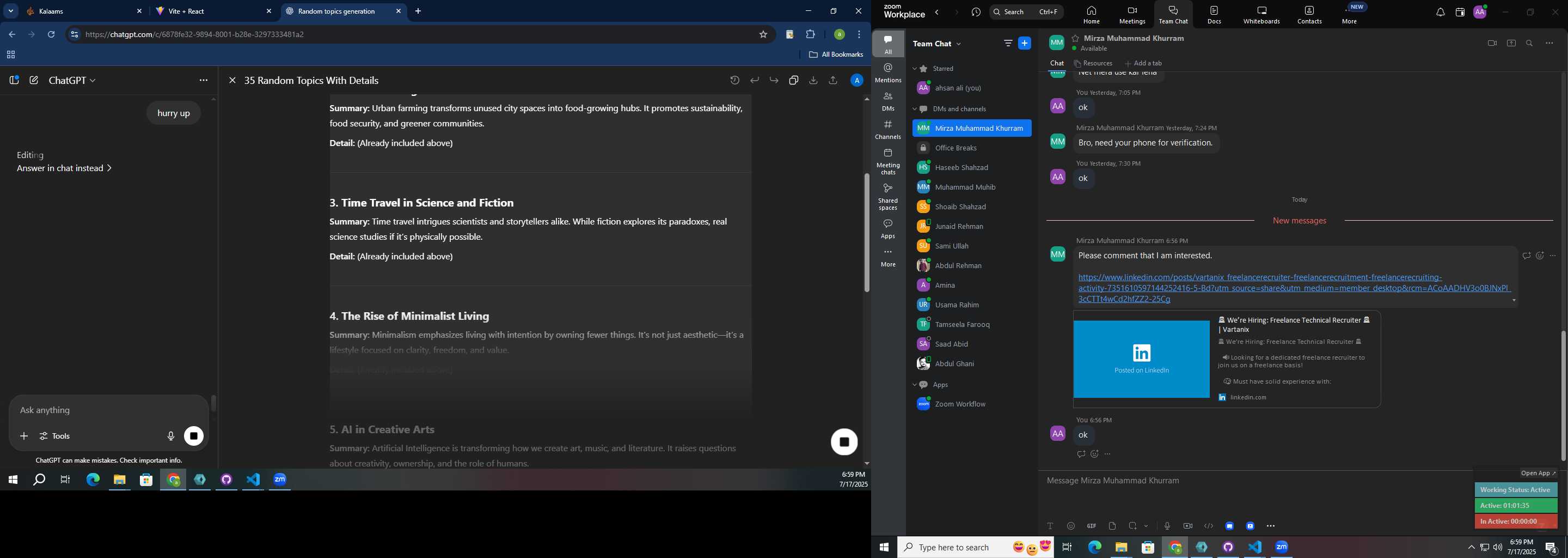The height and width of the screenshot is (558, 1568).
Task: Open Mentions in Zoom sidebar
Action: 888,73
